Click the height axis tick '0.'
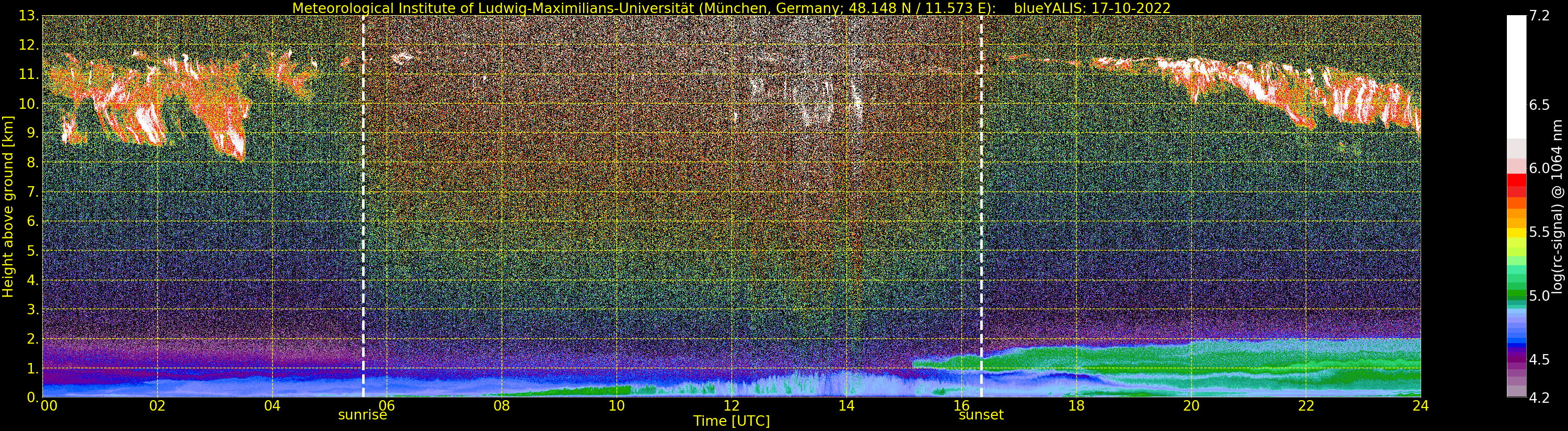 [33, 397]
